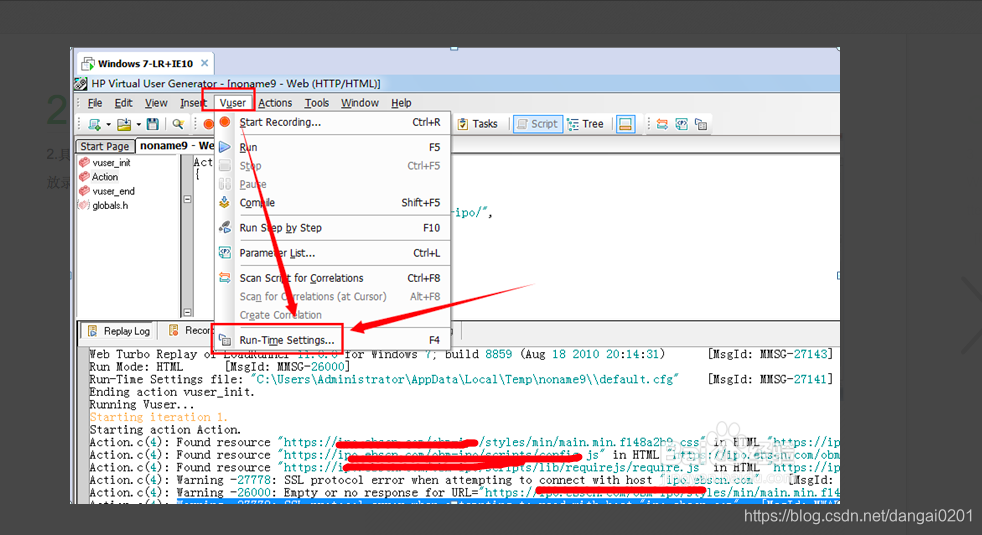
Task: Open the Insert menu
Action: click(x=192, y=103)
